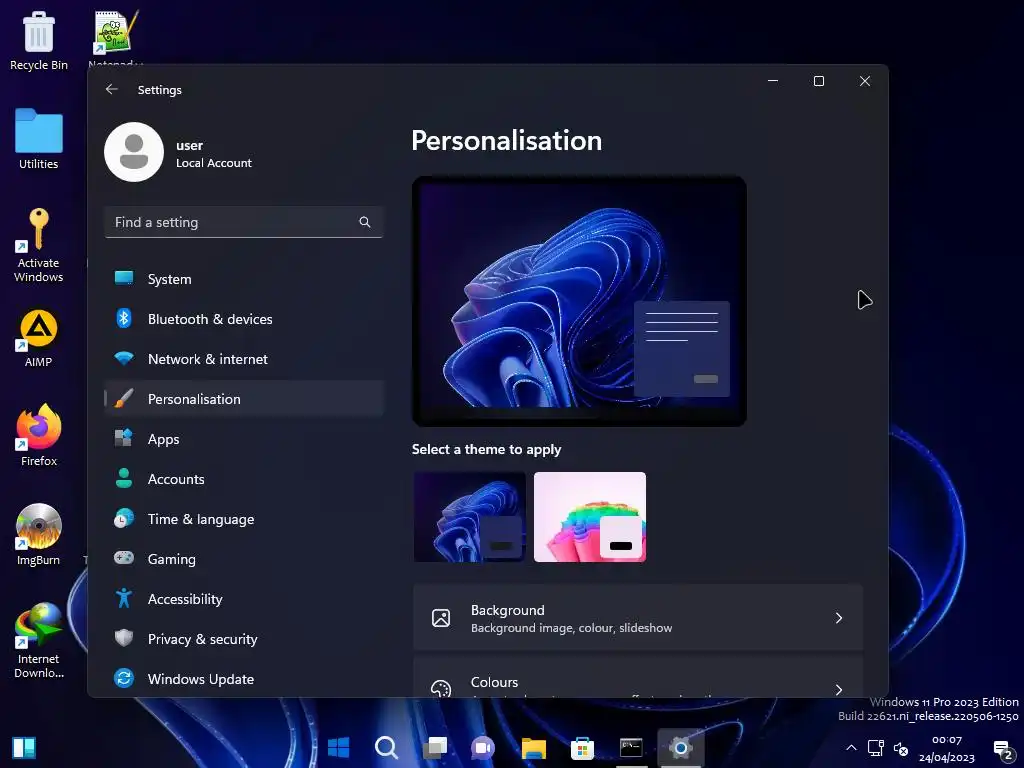
Task: Open Privacy & security settings
Action: point(244,639)
